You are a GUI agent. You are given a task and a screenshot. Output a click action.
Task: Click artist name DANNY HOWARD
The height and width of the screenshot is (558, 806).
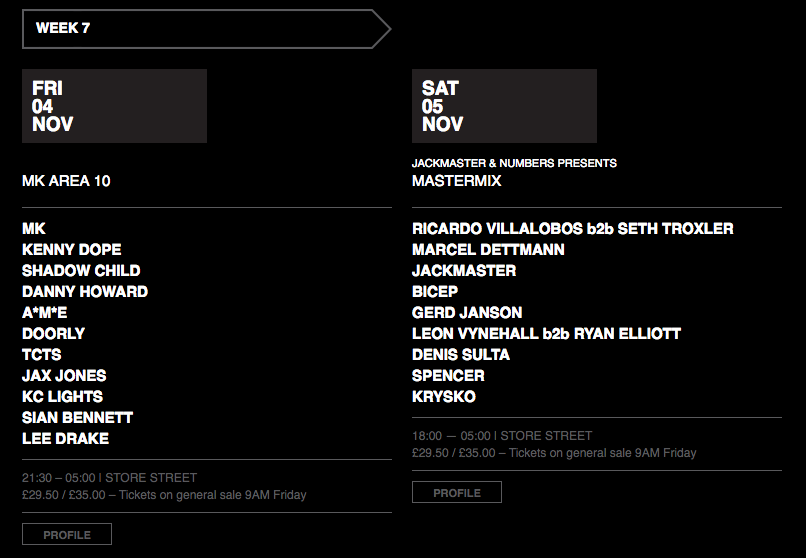(85, 292)
